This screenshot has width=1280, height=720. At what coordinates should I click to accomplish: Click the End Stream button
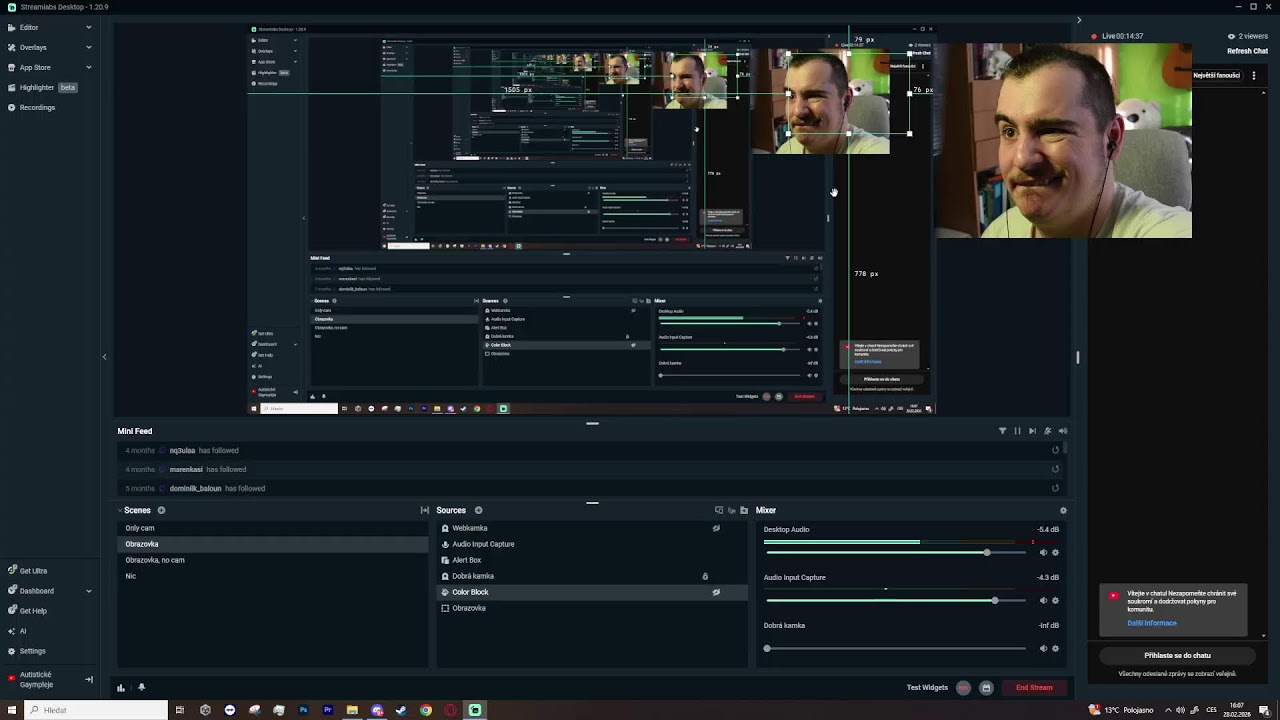pyautogui.click(x=1034, y=688)
